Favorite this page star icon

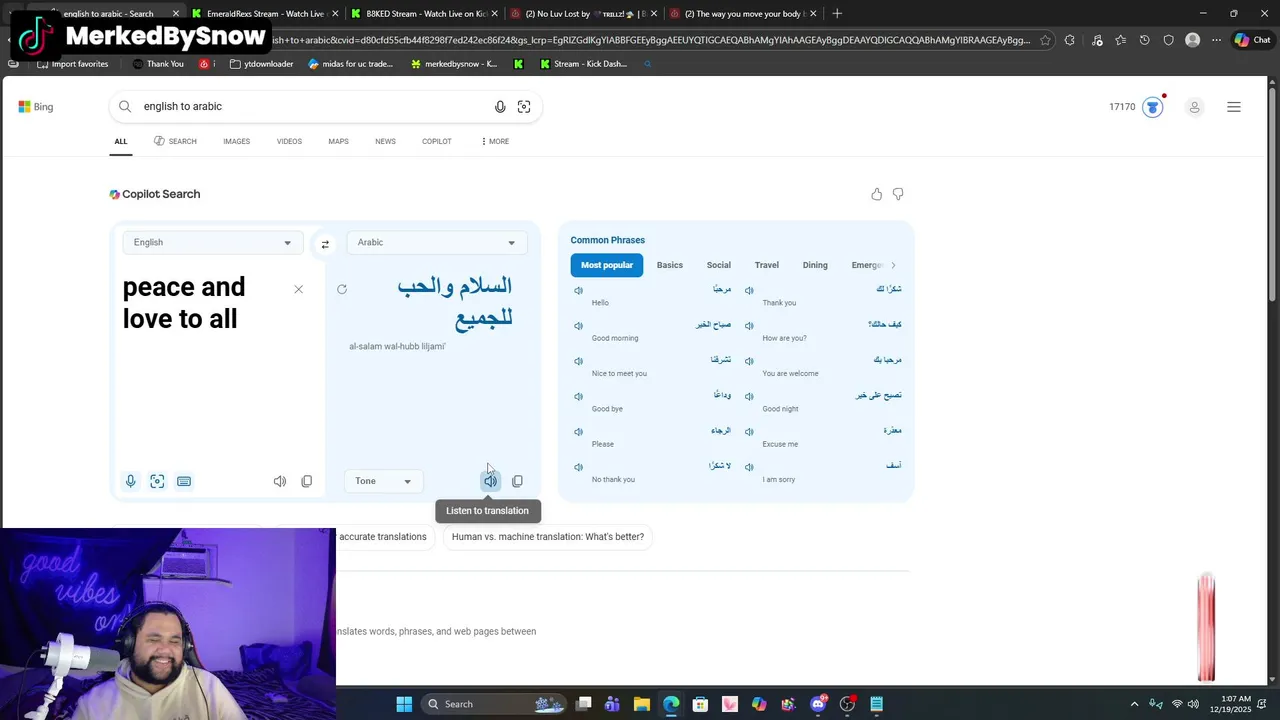[1045, 40]
